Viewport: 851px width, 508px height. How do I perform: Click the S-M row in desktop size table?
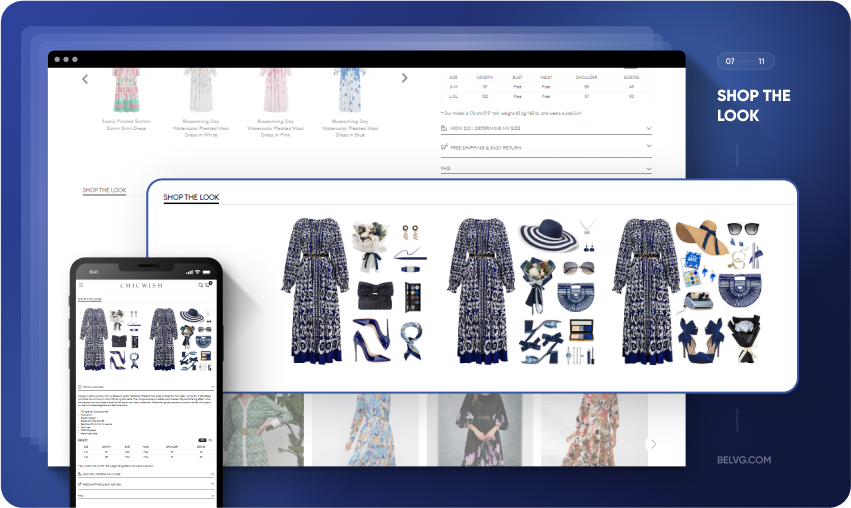(546, 86)
